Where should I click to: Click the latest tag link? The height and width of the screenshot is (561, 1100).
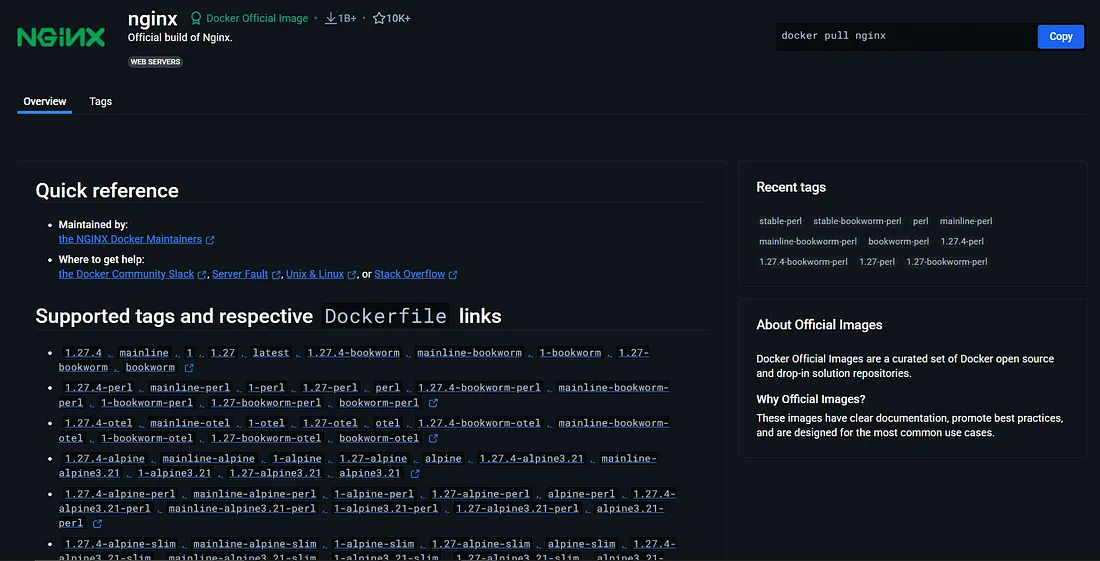(x=271, y=353)
